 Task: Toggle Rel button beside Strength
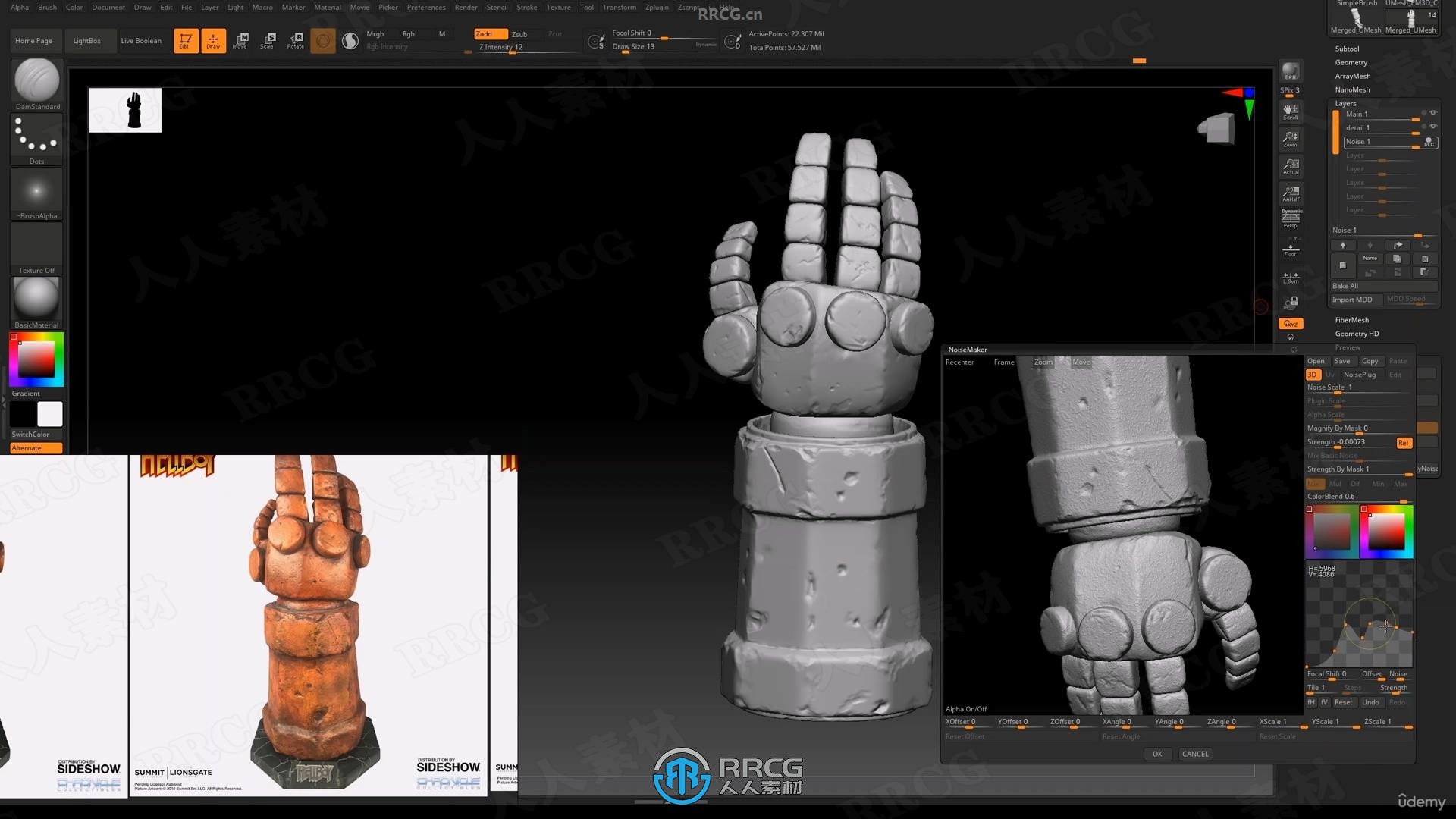(1404, 443)
